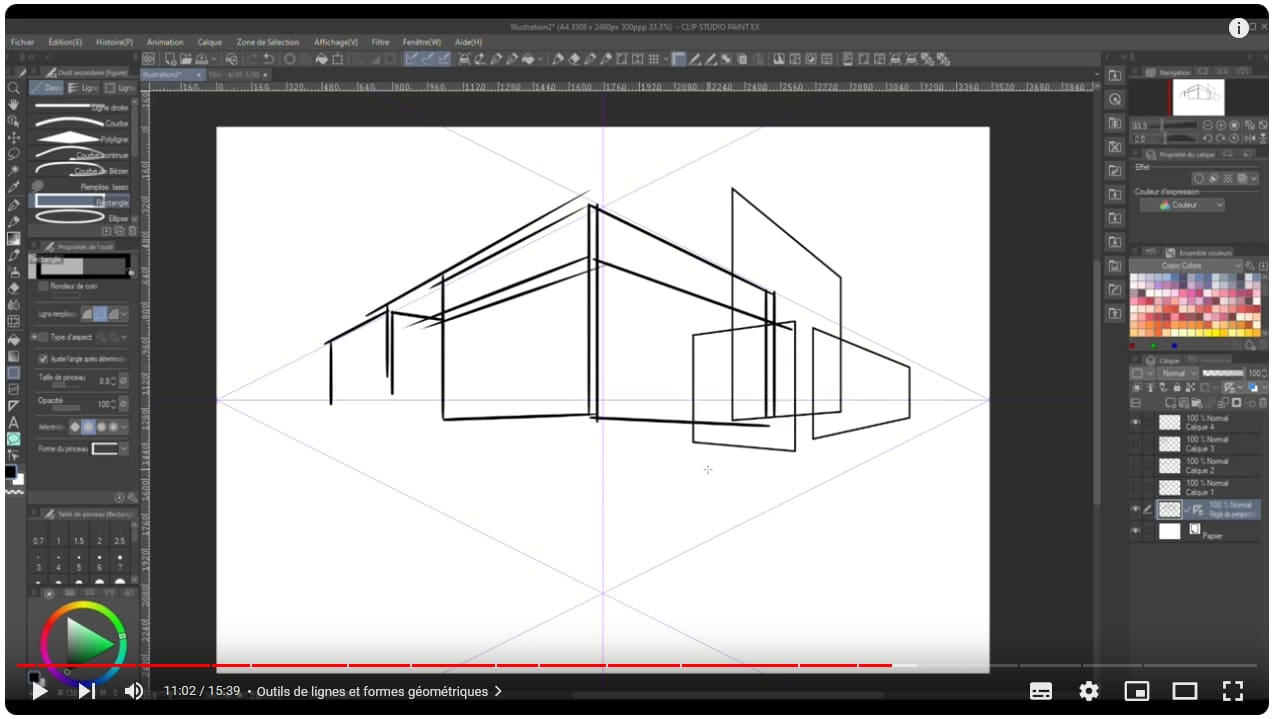The image size is (1274, 719).
Task: Select the Lasso selection tool
Action: click(13, 154)
